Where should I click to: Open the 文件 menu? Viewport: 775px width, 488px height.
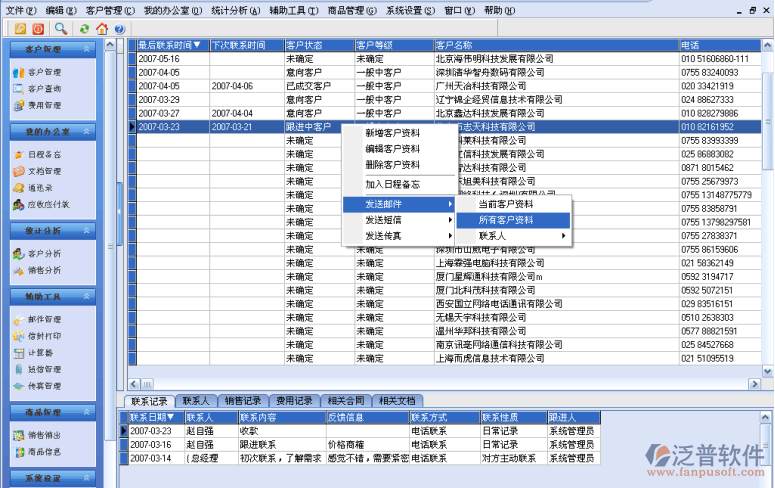point(21,10)
